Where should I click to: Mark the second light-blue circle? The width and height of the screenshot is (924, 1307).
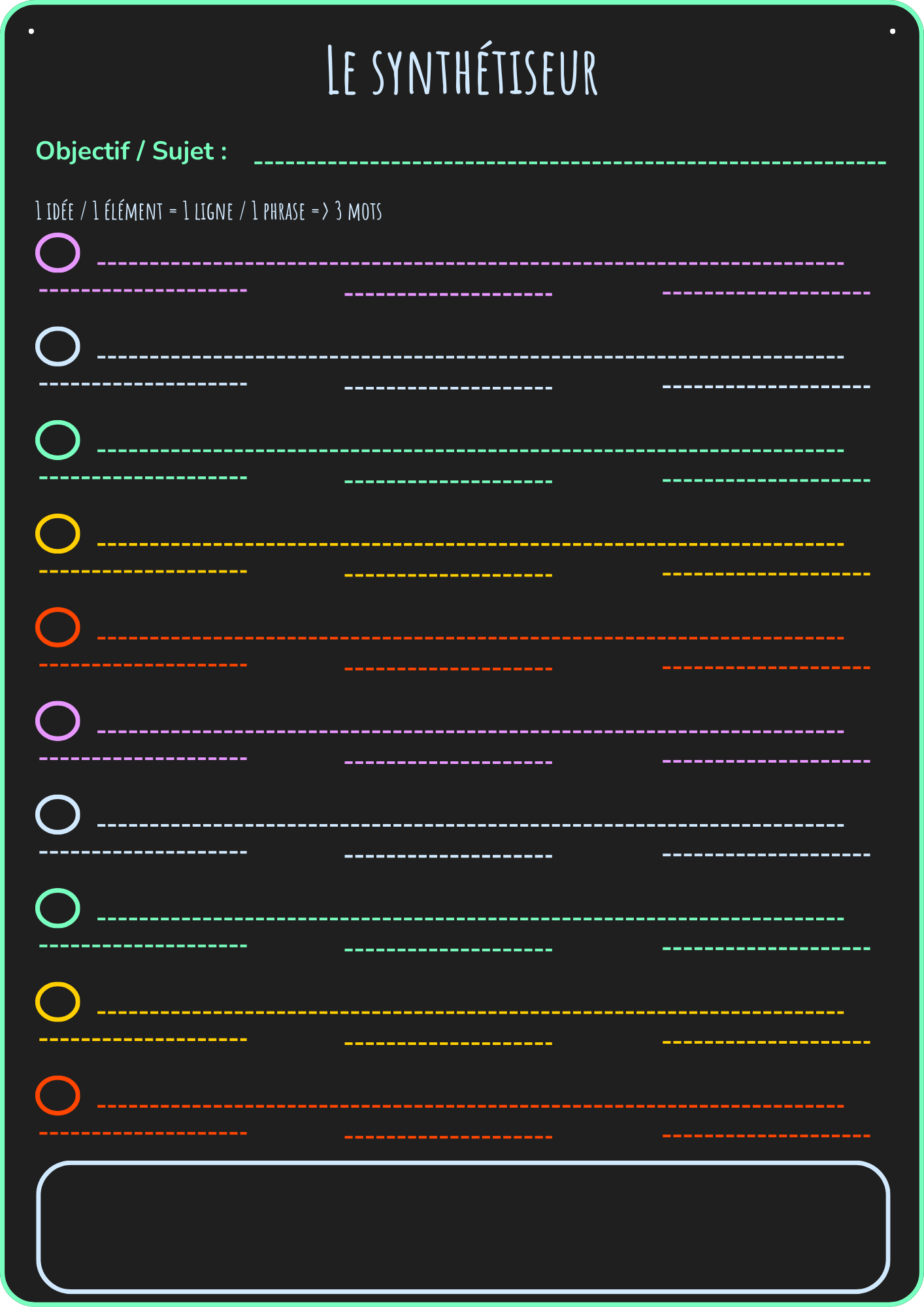point(58,814)
